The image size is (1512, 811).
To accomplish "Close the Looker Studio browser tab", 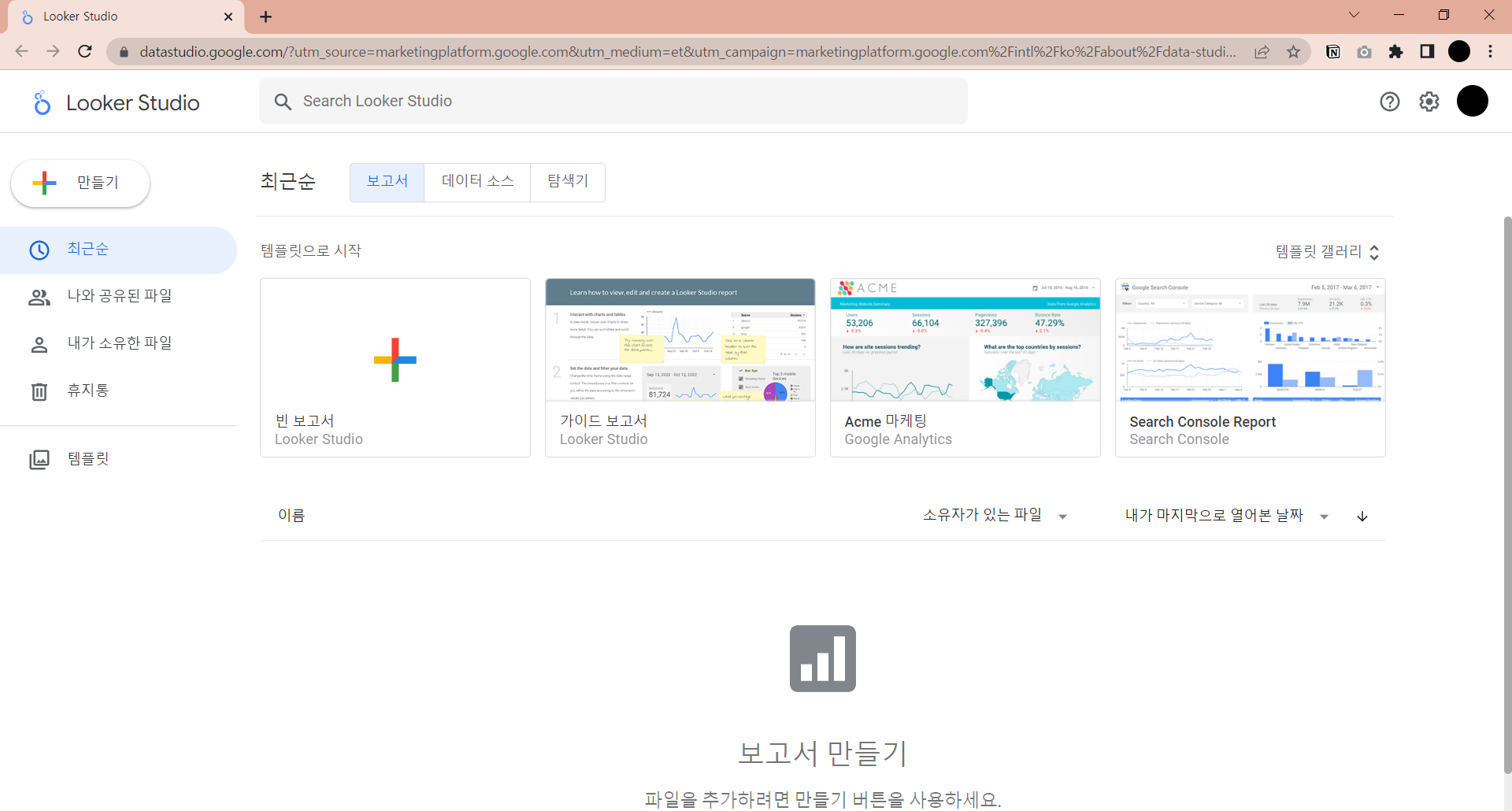I will [228, 17].
